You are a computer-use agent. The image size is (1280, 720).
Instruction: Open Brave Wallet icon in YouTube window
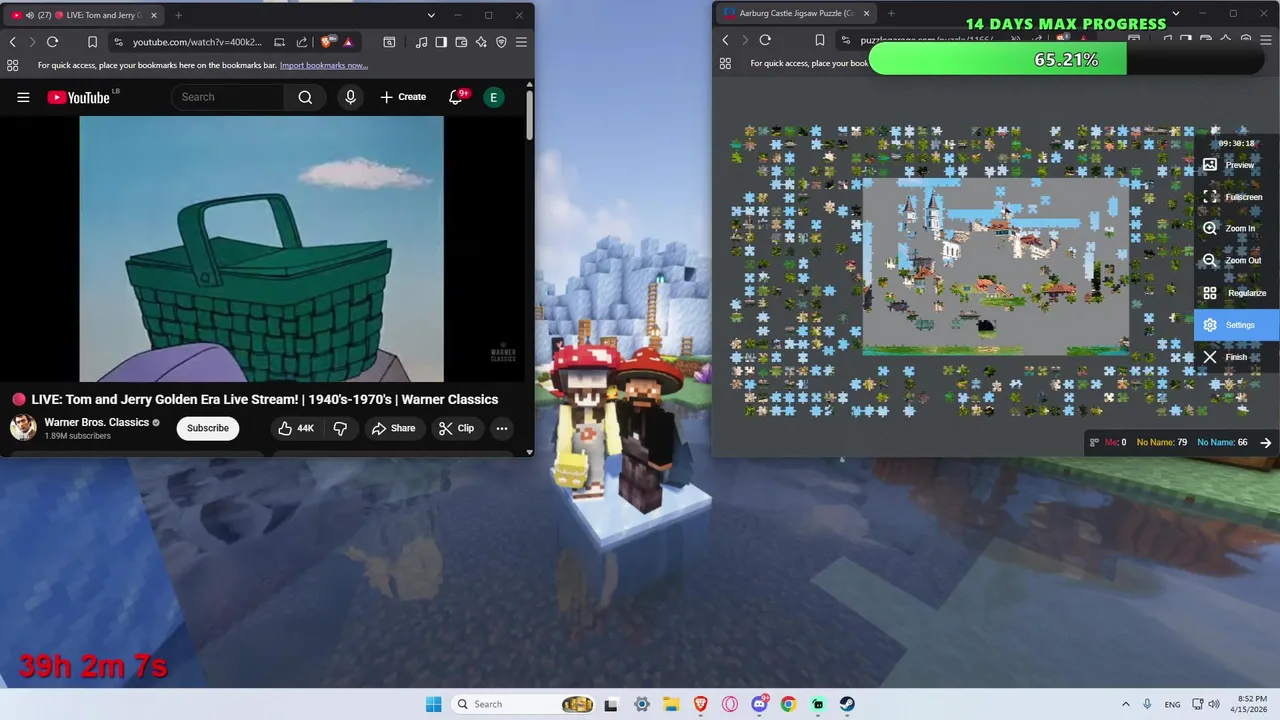[461, 42]
